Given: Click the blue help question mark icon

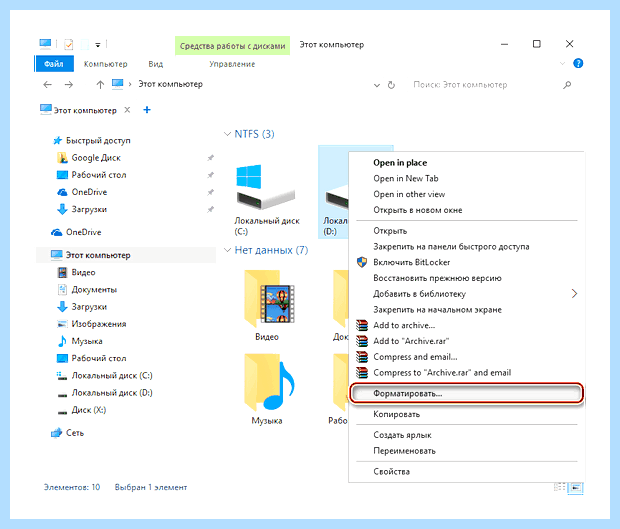Looking at the screenshot, I should click(578, 63).
